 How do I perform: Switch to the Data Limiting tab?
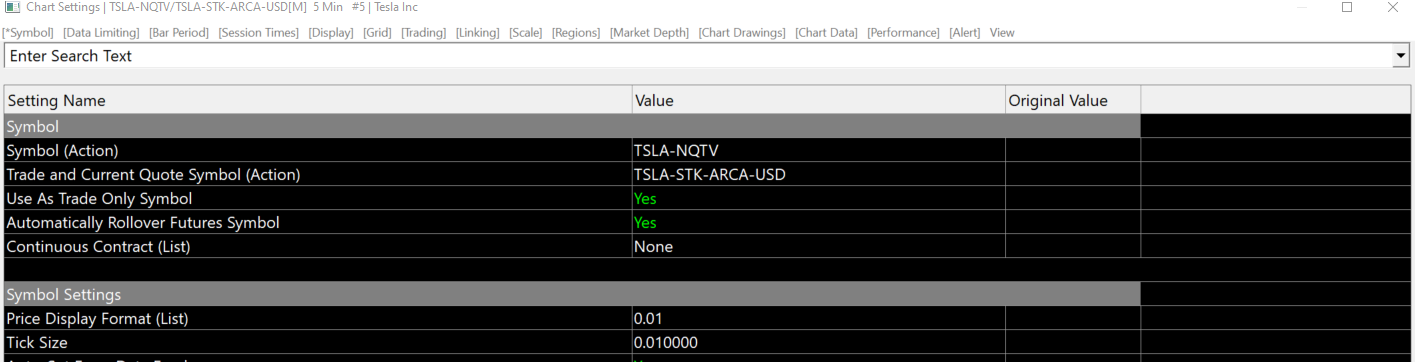click(x=102, y=33)
